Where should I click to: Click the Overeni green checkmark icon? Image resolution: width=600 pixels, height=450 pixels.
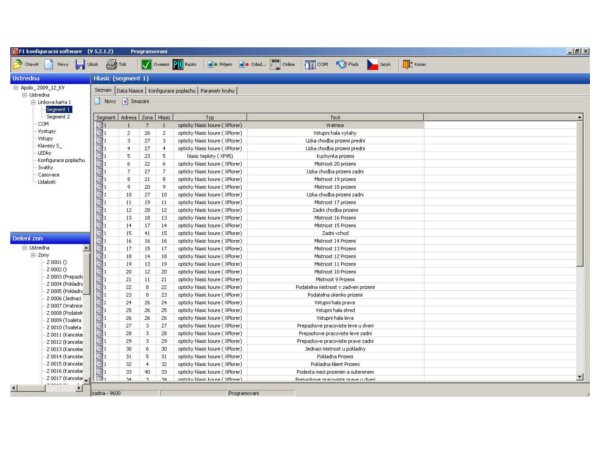(146, 63)
